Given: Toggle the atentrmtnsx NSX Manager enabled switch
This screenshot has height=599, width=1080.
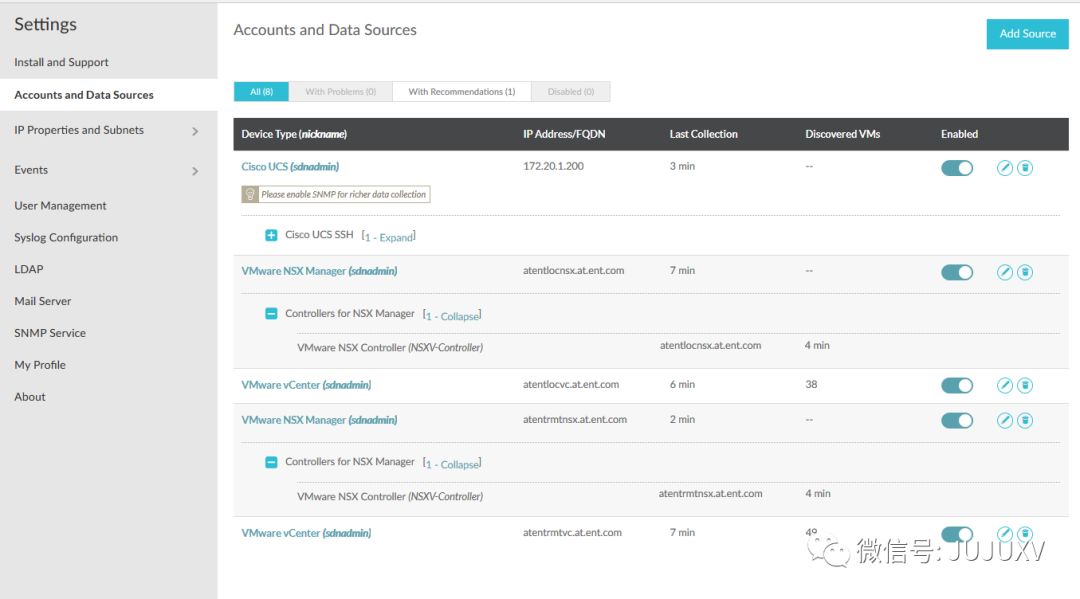Looking at the screenshot, I should click(957, 420).
